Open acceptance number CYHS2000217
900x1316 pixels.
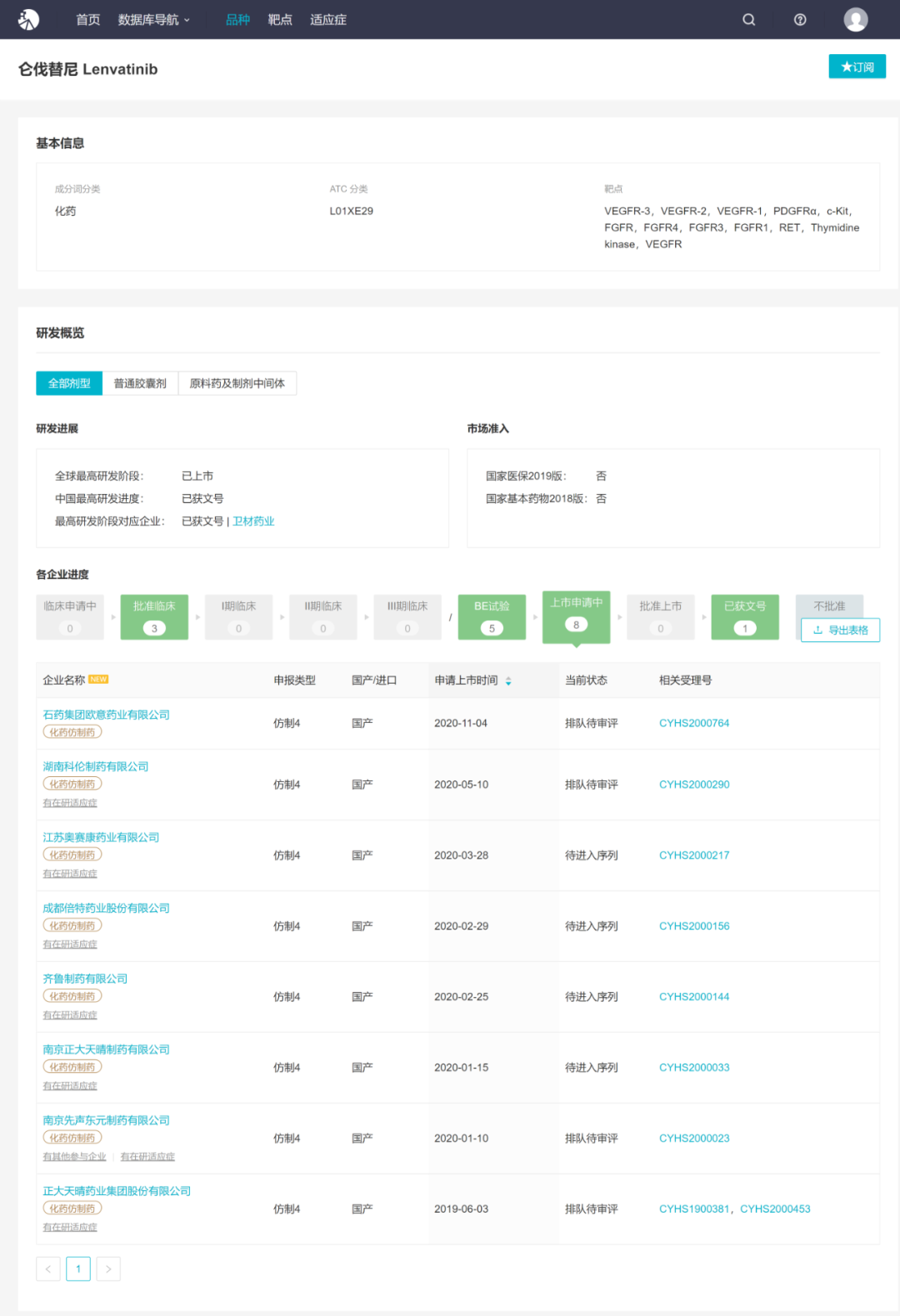(x=694, y=855)
